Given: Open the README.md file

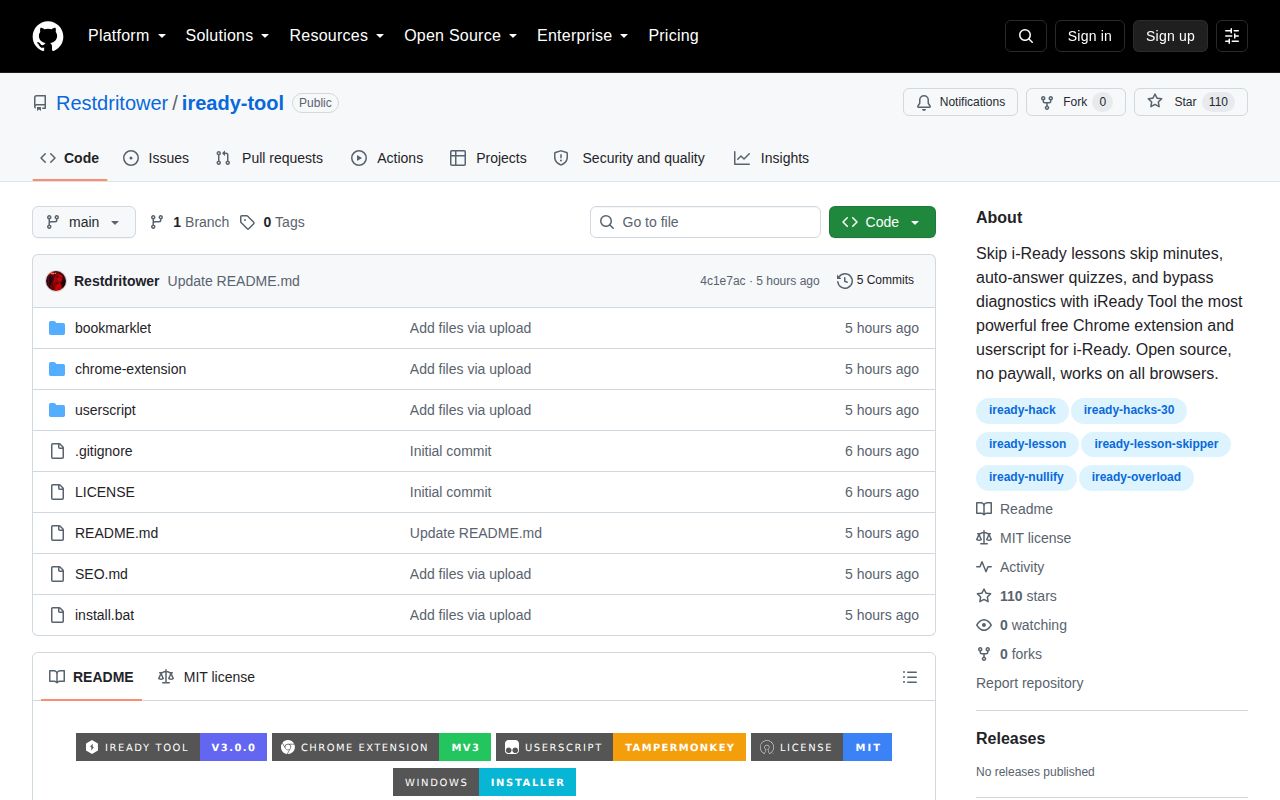Looking at the screenshot, I should [116, 533].
